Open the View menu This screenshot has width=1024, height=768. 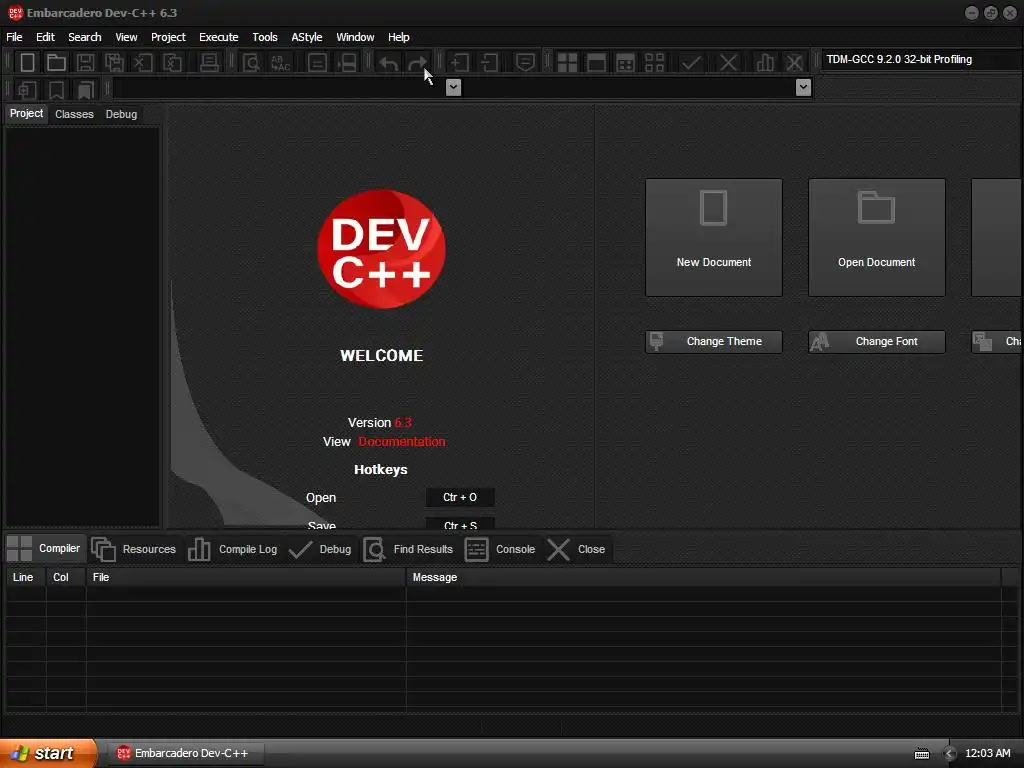[x=126, y=37]
